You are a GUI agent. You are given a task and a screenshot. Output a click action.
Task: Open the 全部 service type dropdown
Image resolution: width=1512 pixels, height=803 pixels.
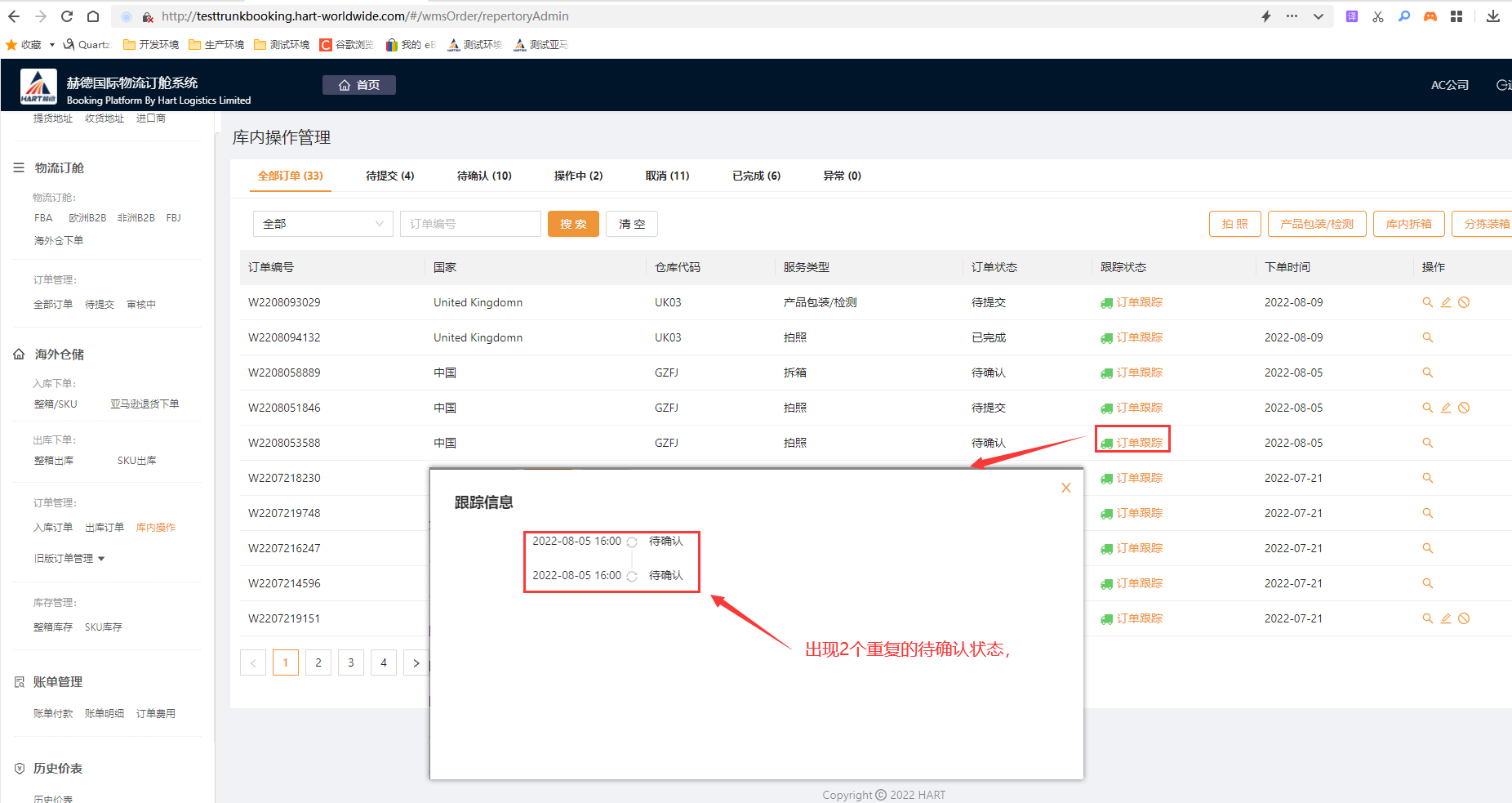click(x=322, y=224)
